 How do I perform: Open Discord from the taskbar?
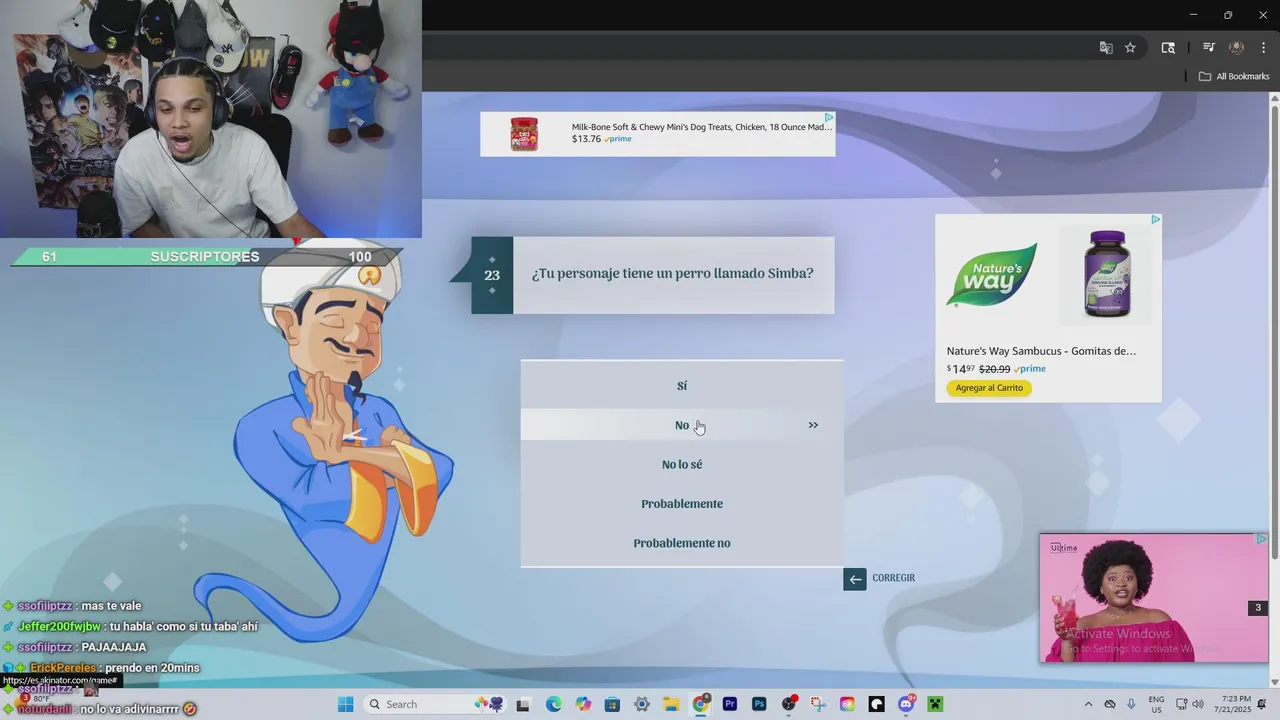(x=907, y=704)
